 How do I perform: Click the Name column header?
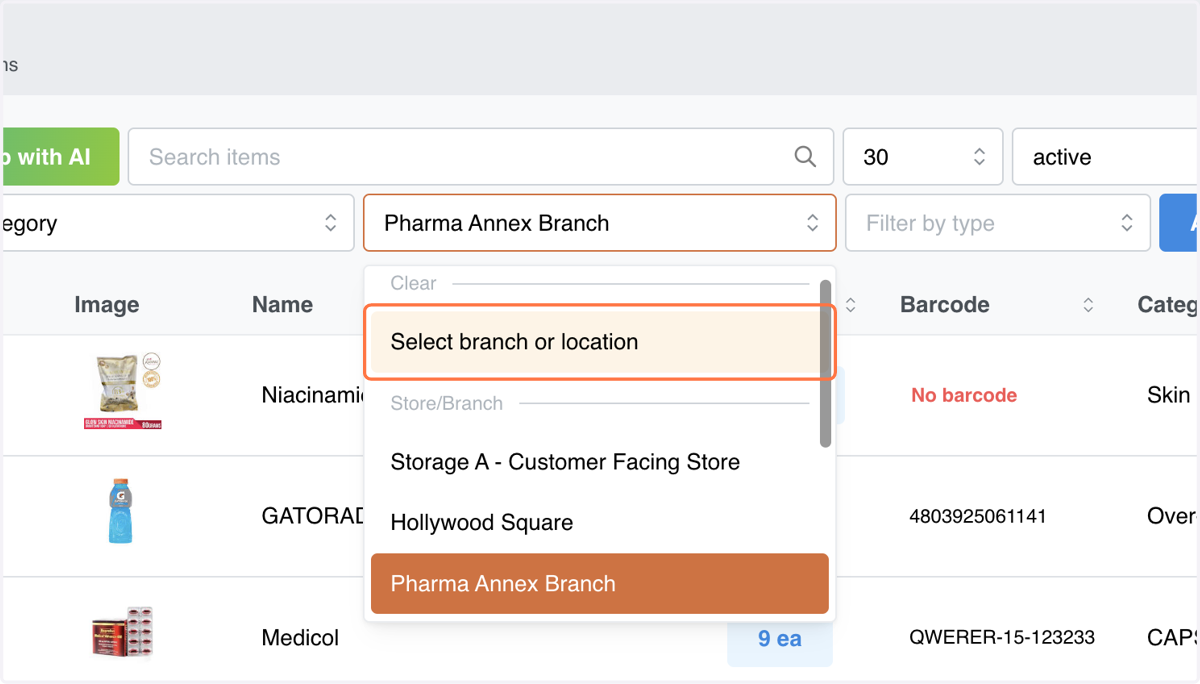(x=282, y=305)
